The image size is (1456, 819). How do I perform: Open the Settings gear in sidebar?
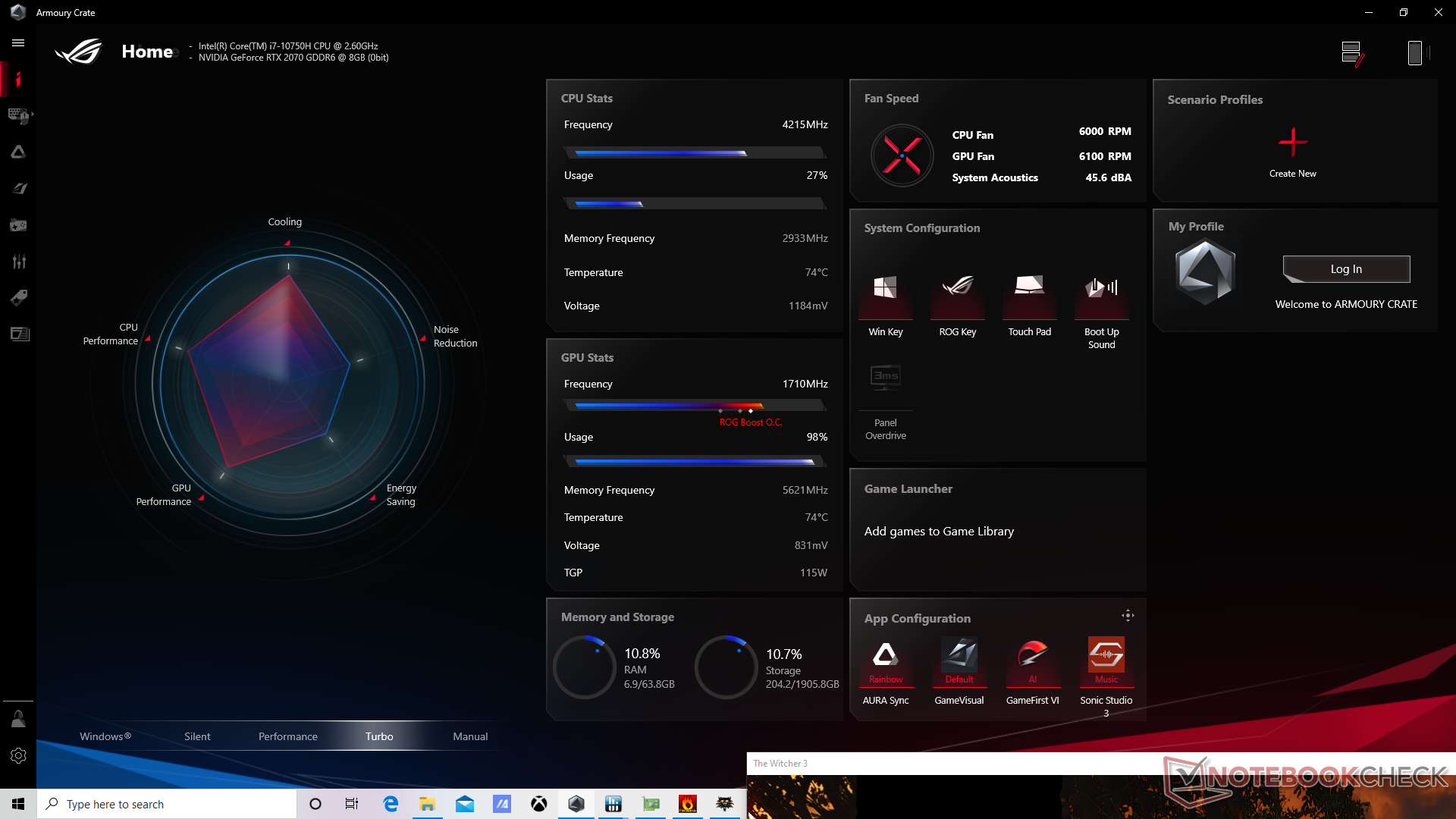pos(18,756)
